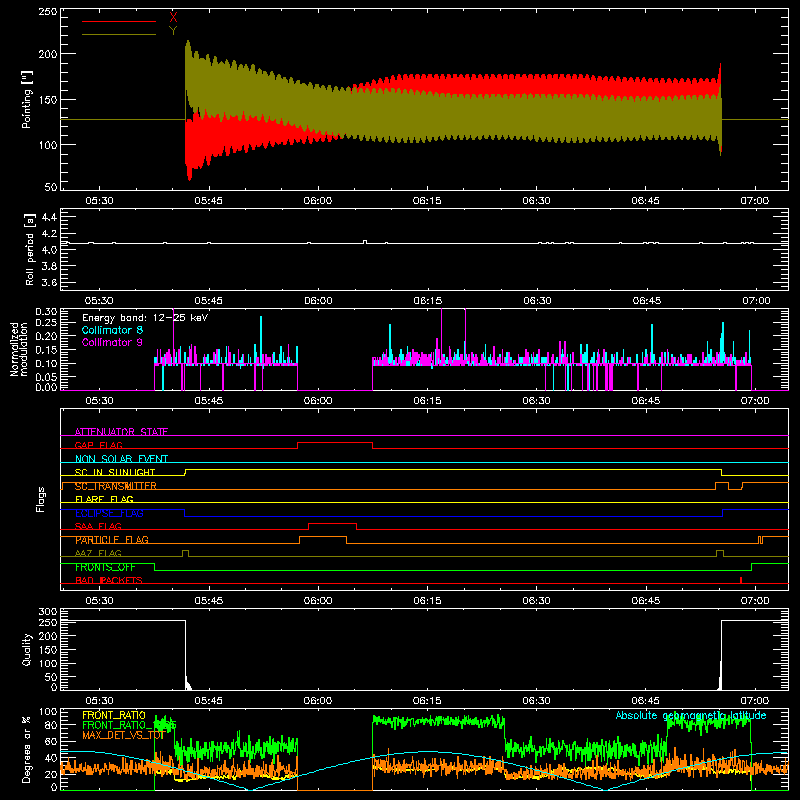Viewport: 800px width, 800px height.
Task: Click the magenta "Collimator 9" legend label
Action: click(x=112, y=342)
